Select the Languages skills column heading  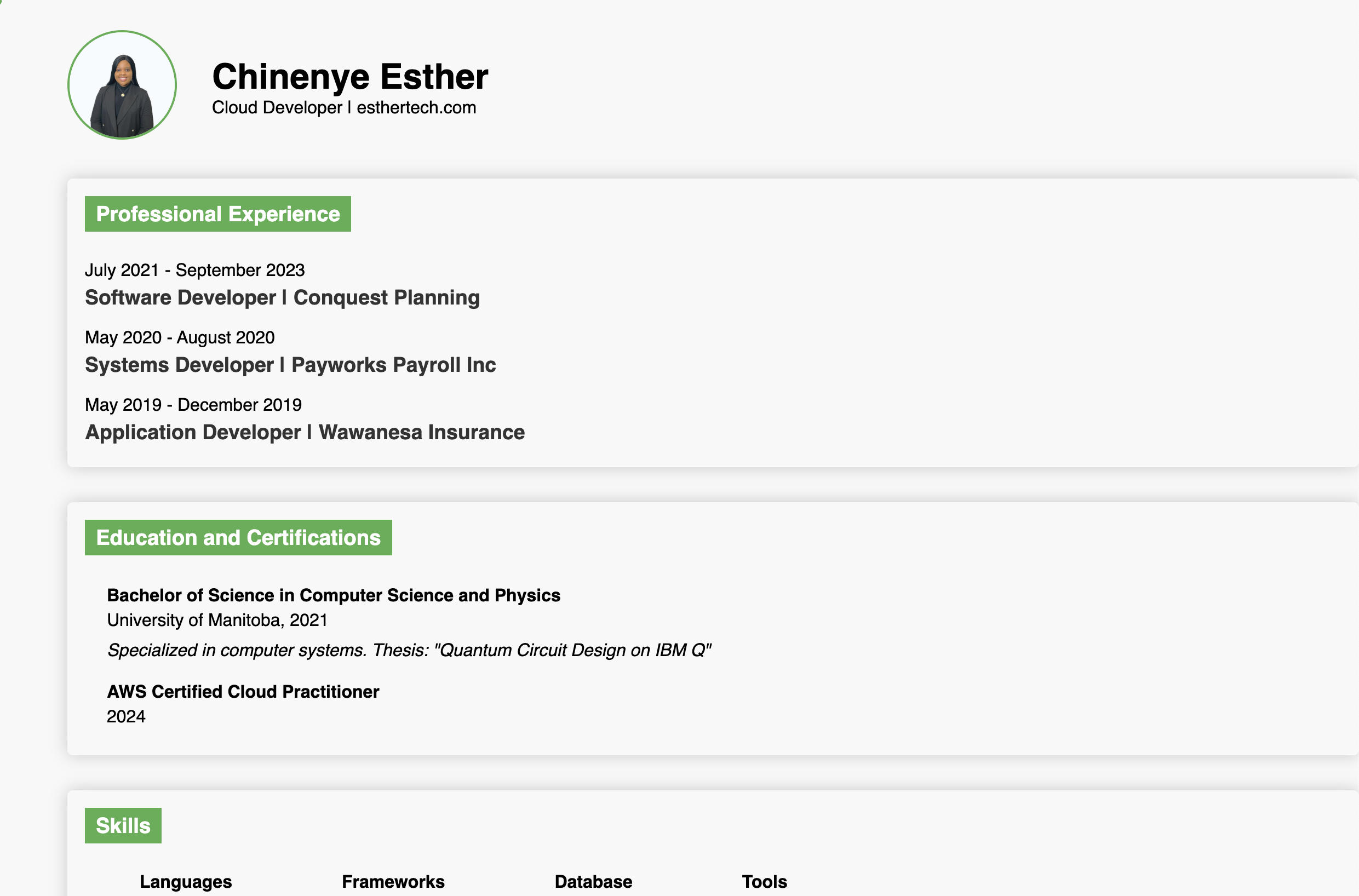[x=186, y=881]
